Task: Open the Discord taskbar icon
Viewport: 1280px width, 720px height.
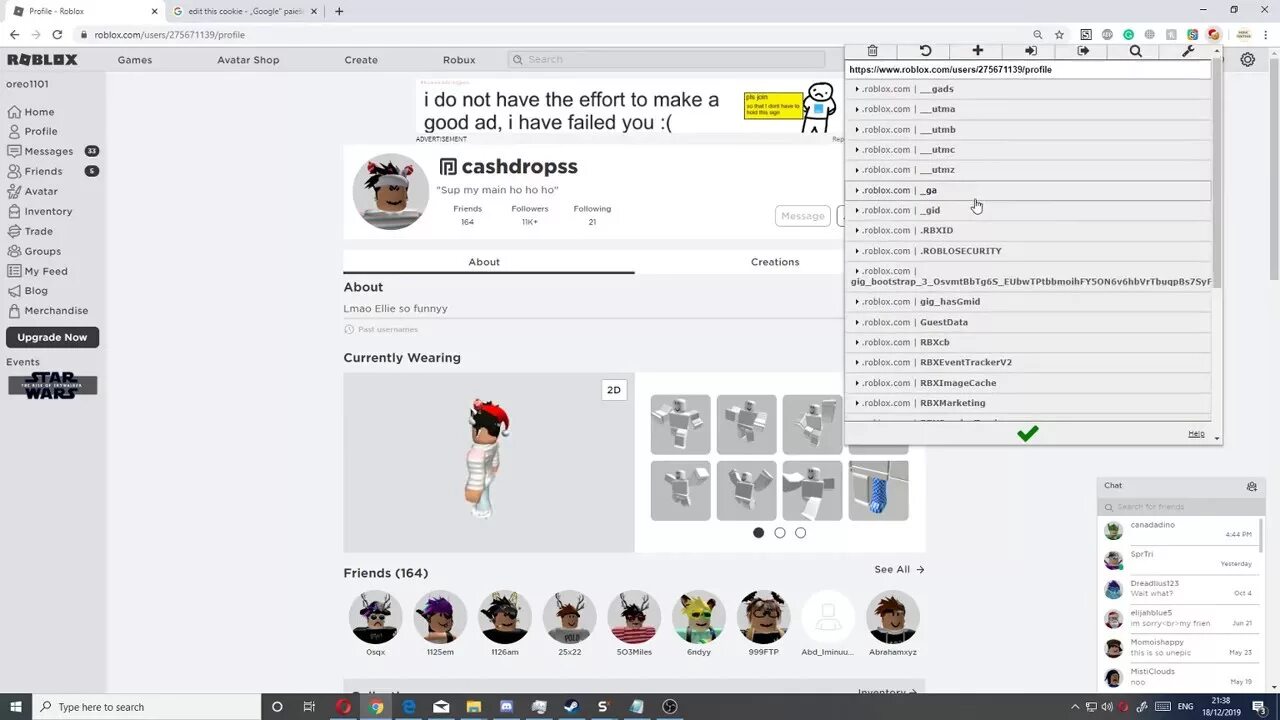Action: pos(506,707)
